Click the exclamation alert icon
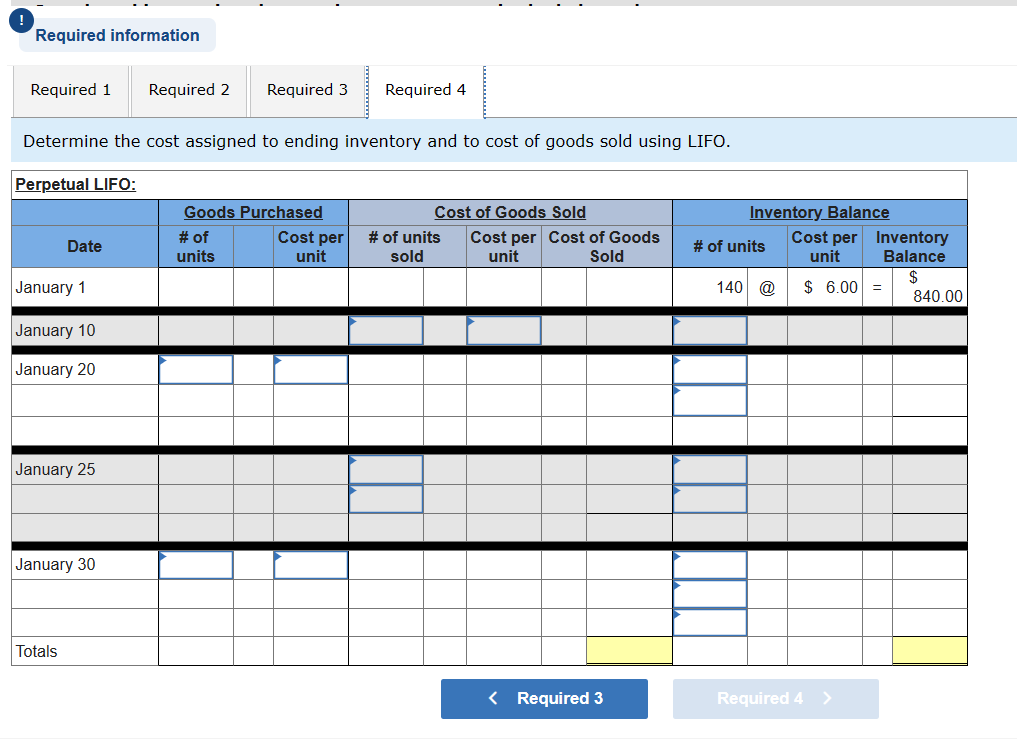This screenshot has height=742, width=1017. coord(21,20)
